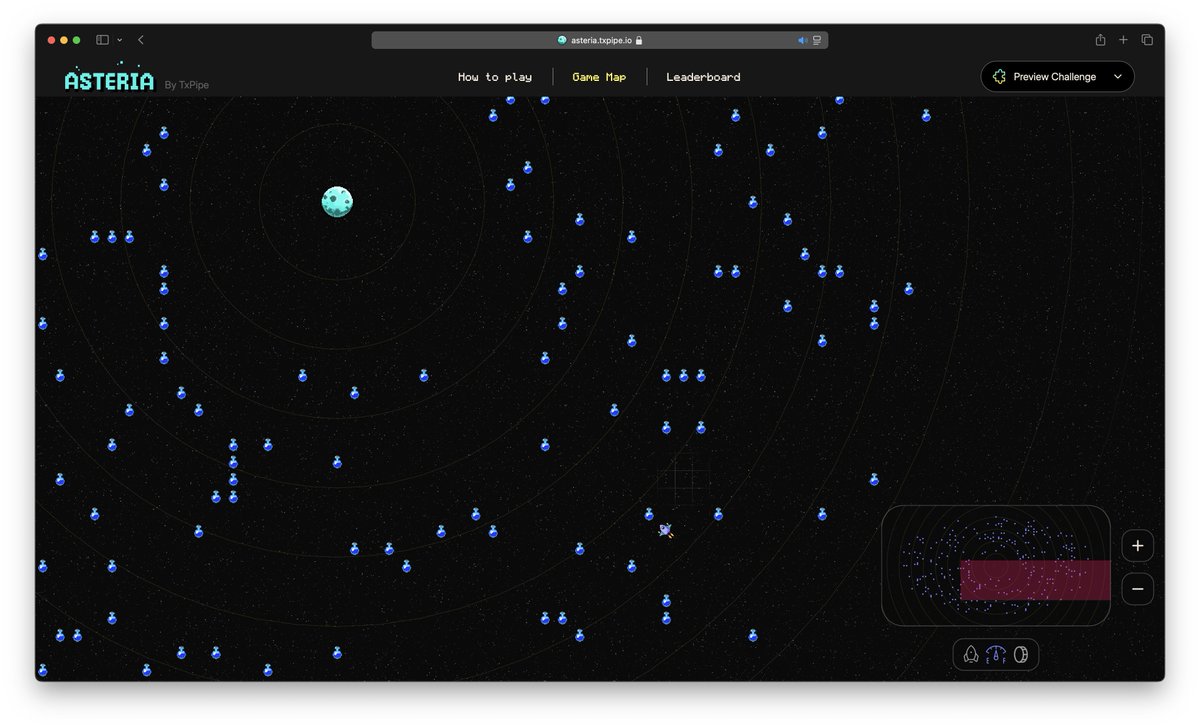Show the Safari tab overview

pos(1147,40)
